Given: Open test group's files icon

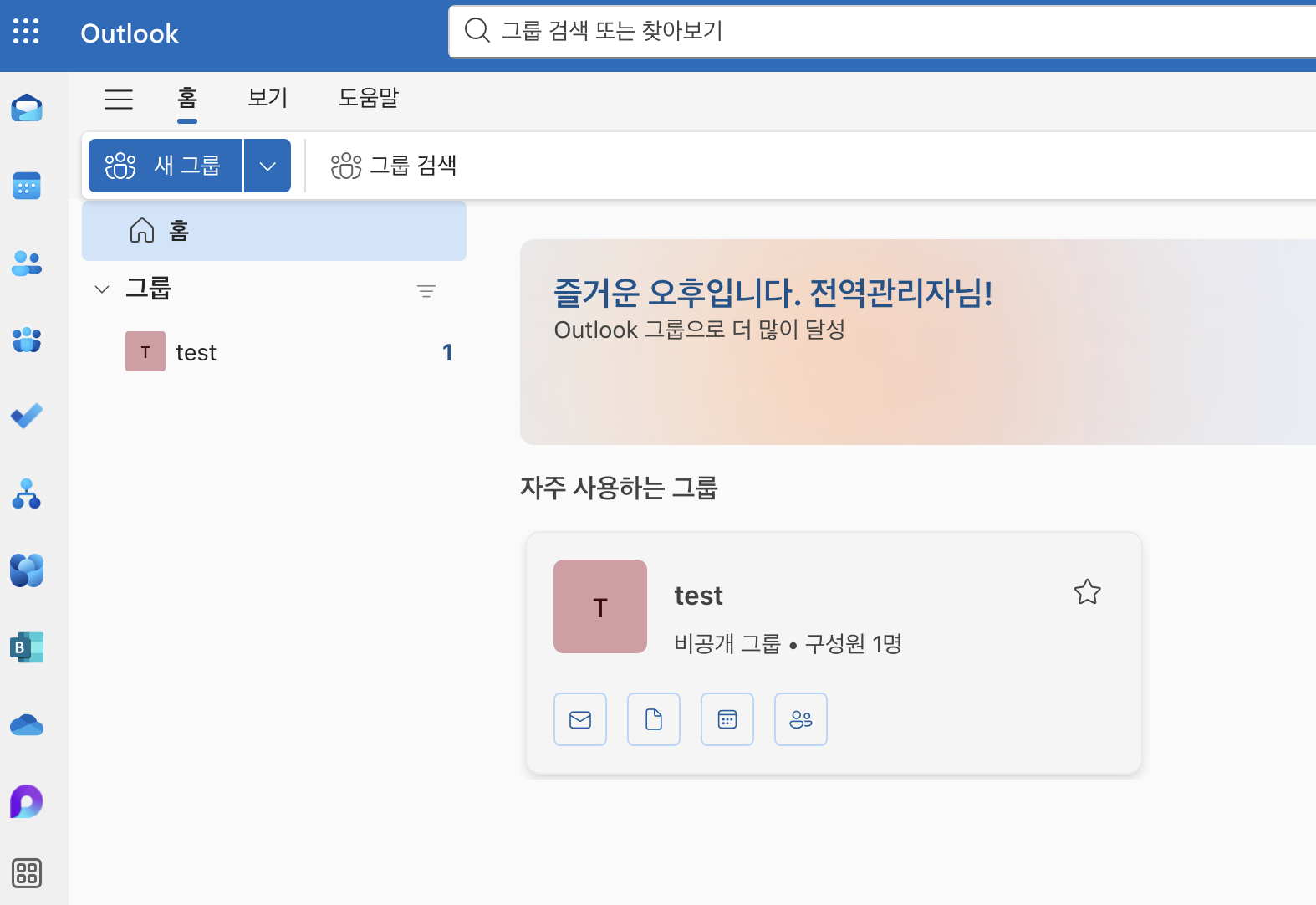Looking at the screenshot, I should click(654, 719).
